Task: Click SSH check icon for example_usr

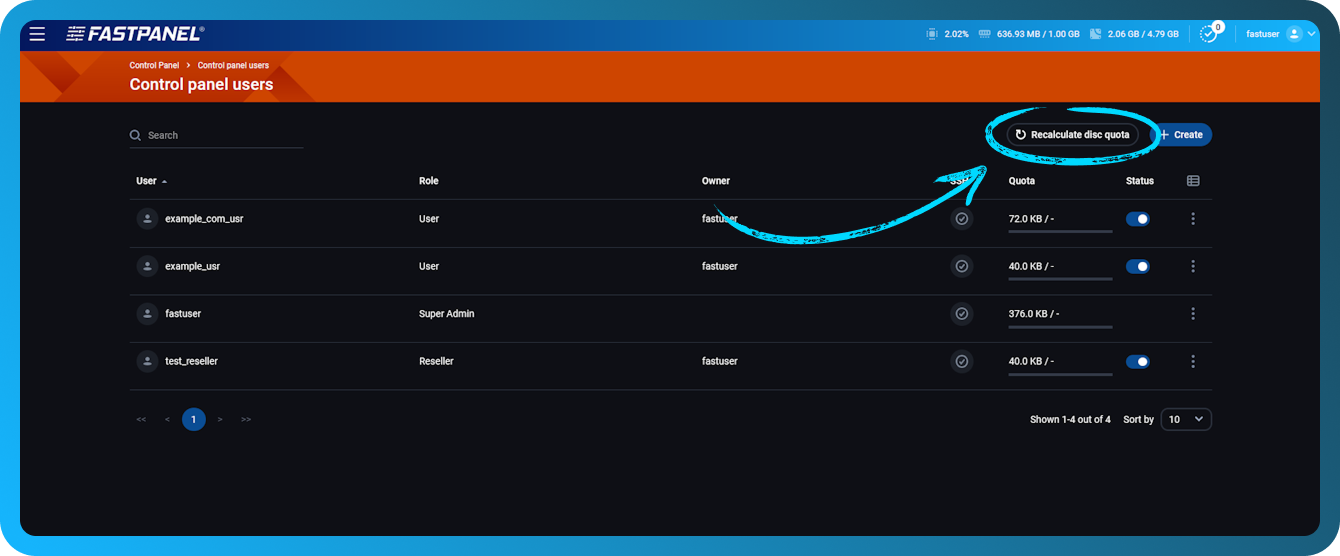Action: [x=961, y=267]
